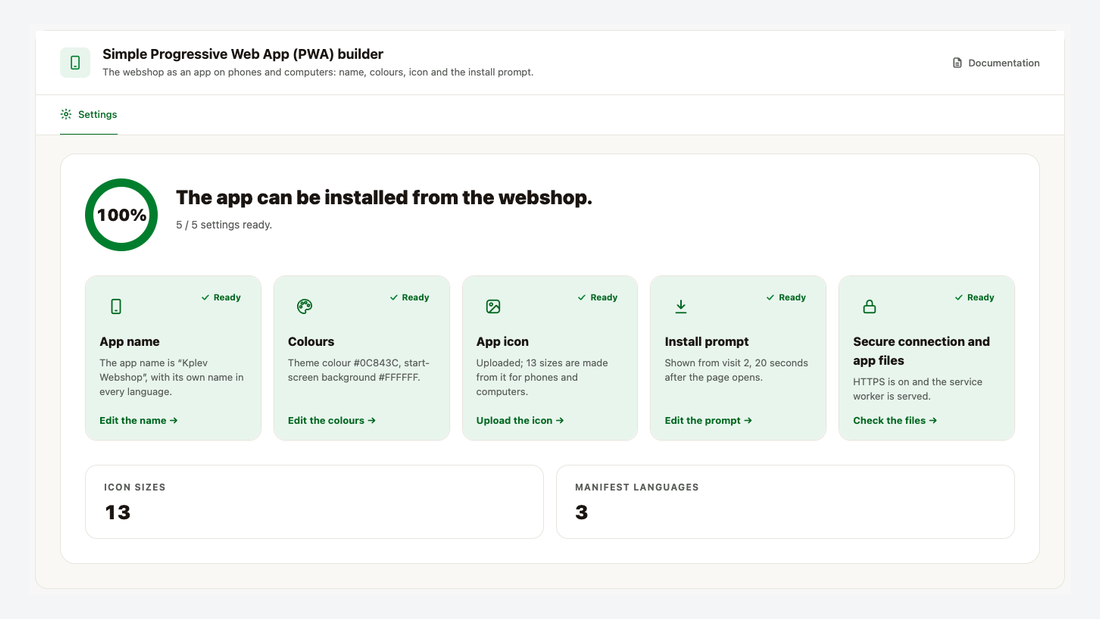
Task: Click the 'Install prompt' card heading
Action: pos(706,342)
